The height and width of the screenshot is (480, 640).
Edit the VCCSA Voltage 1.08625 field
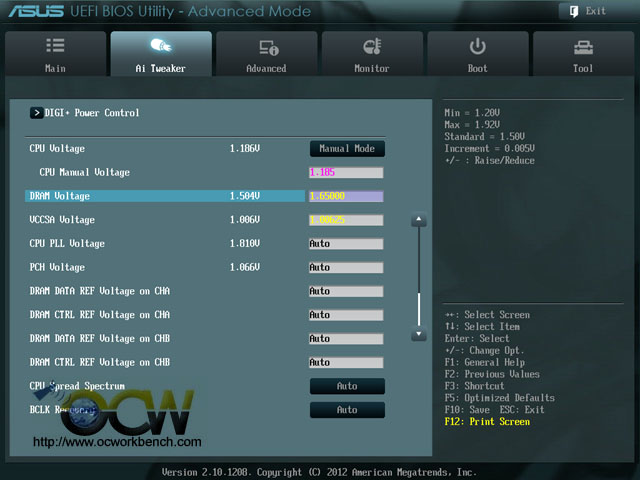[x=346, y=220]
